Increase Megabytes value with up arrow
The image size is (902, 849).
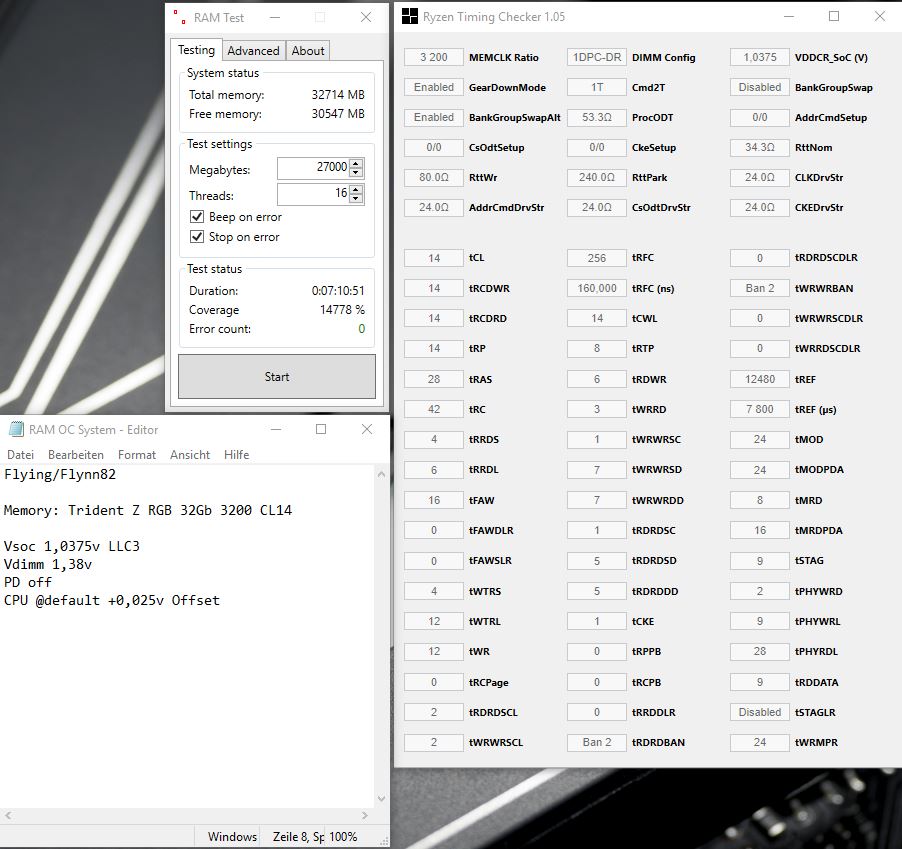pyautogui.click(x=356, y=163)
